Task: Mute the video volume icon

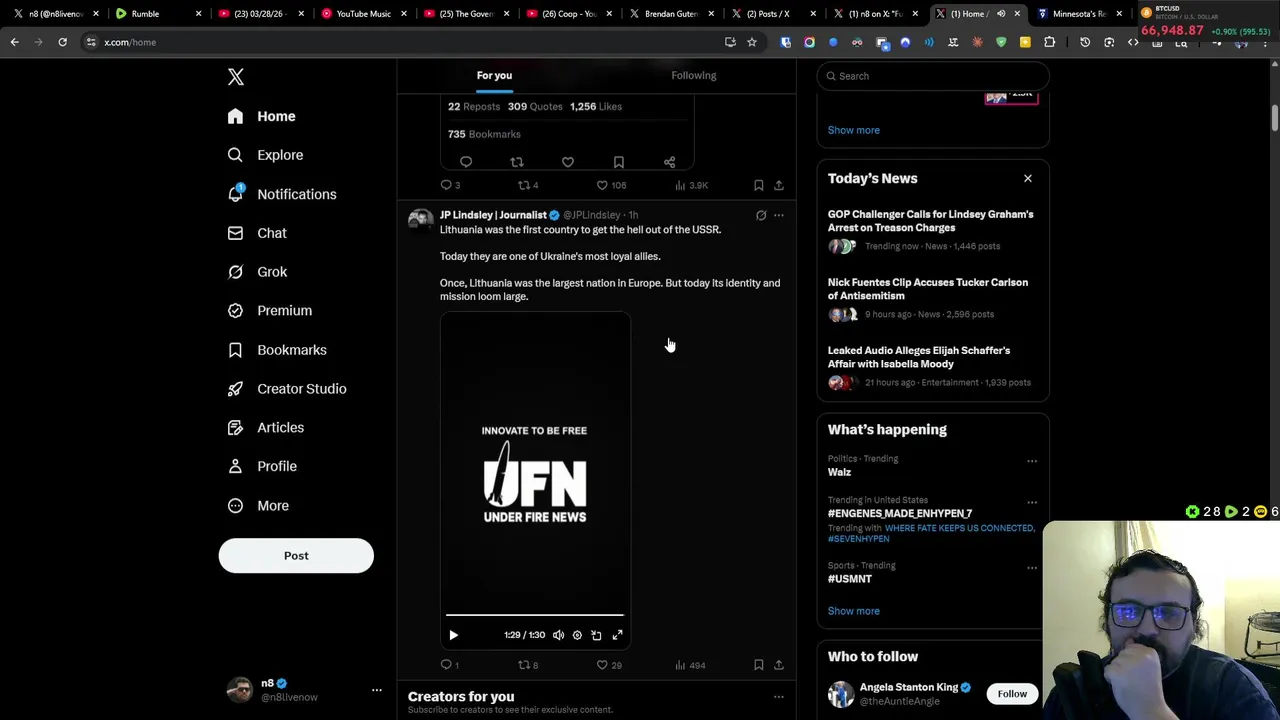Action: pos(558,635)
